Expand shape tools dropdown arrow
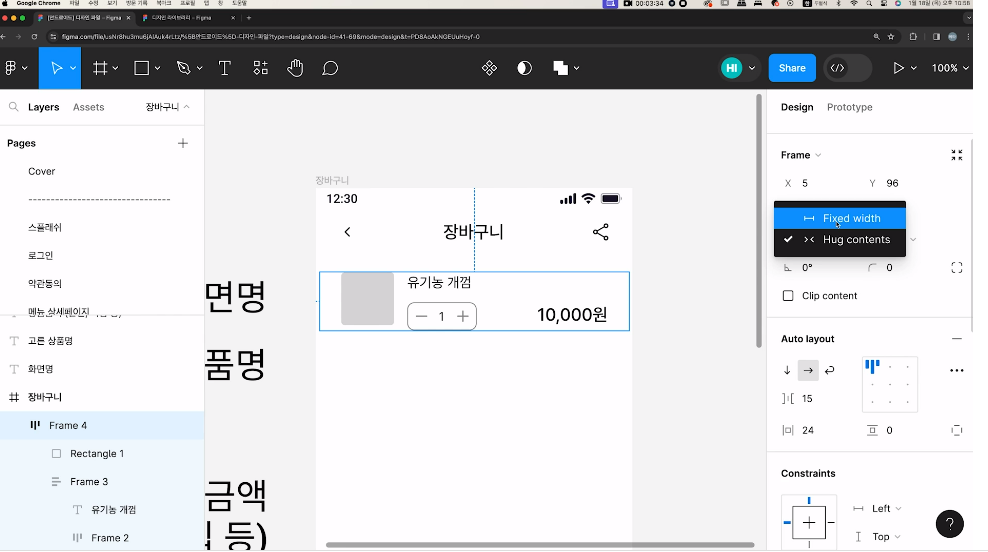This screenshot has height=552, width=988. click(x=158, y=68)
